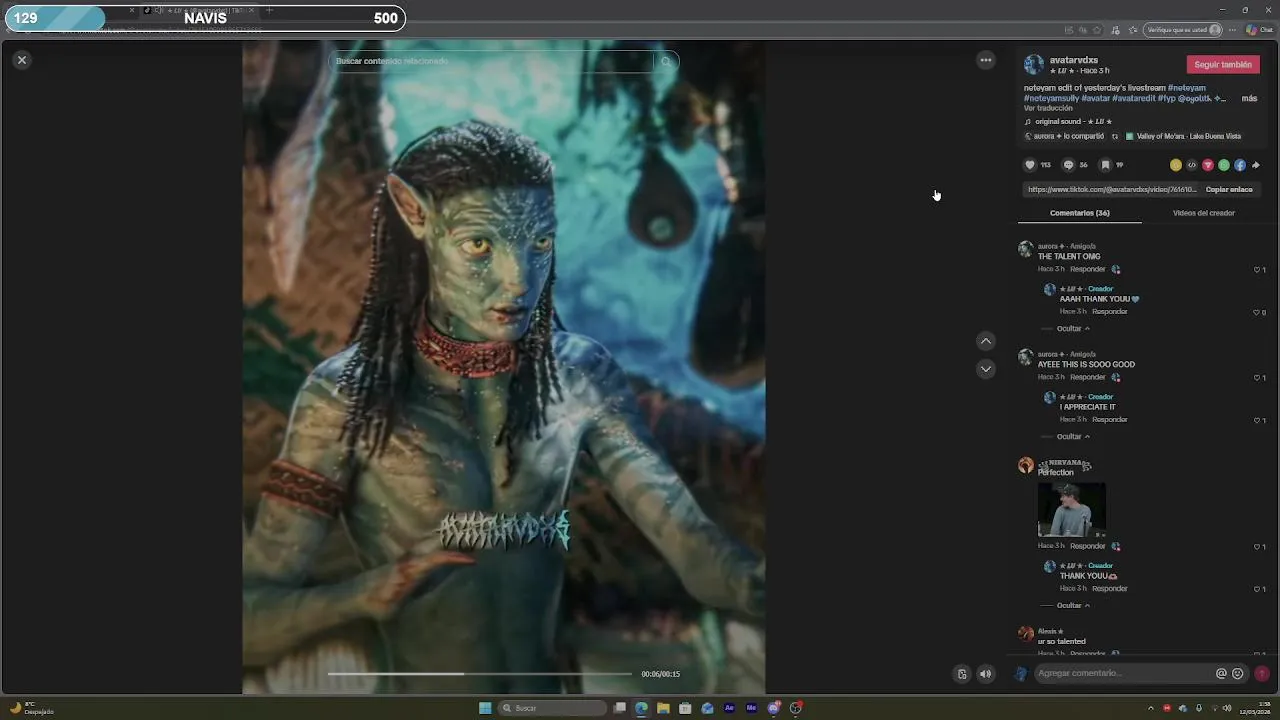Image resolution: width=1280 pixels, height=720 pixels.
Task: Post comment with red send arrow
Action: pyautogui.click(x=1262, y=674)
